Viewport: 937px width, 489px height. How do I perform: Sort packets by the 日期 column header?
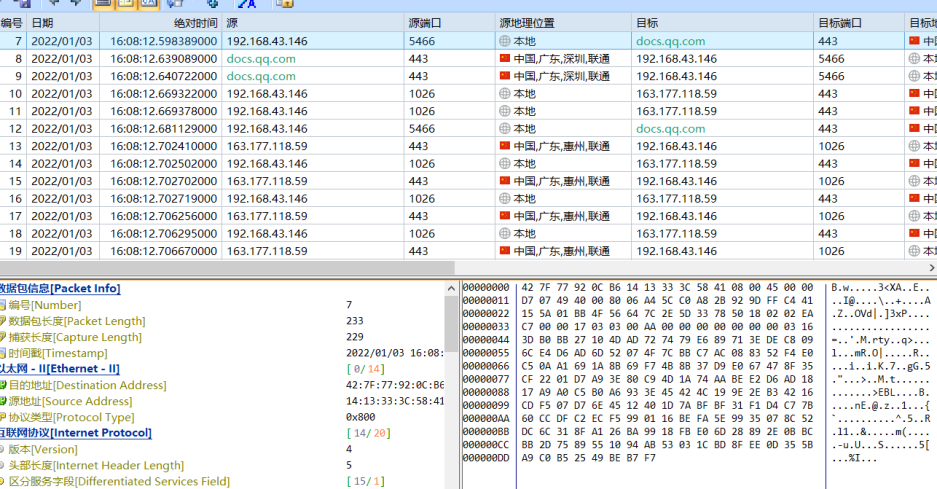[42, 23]
